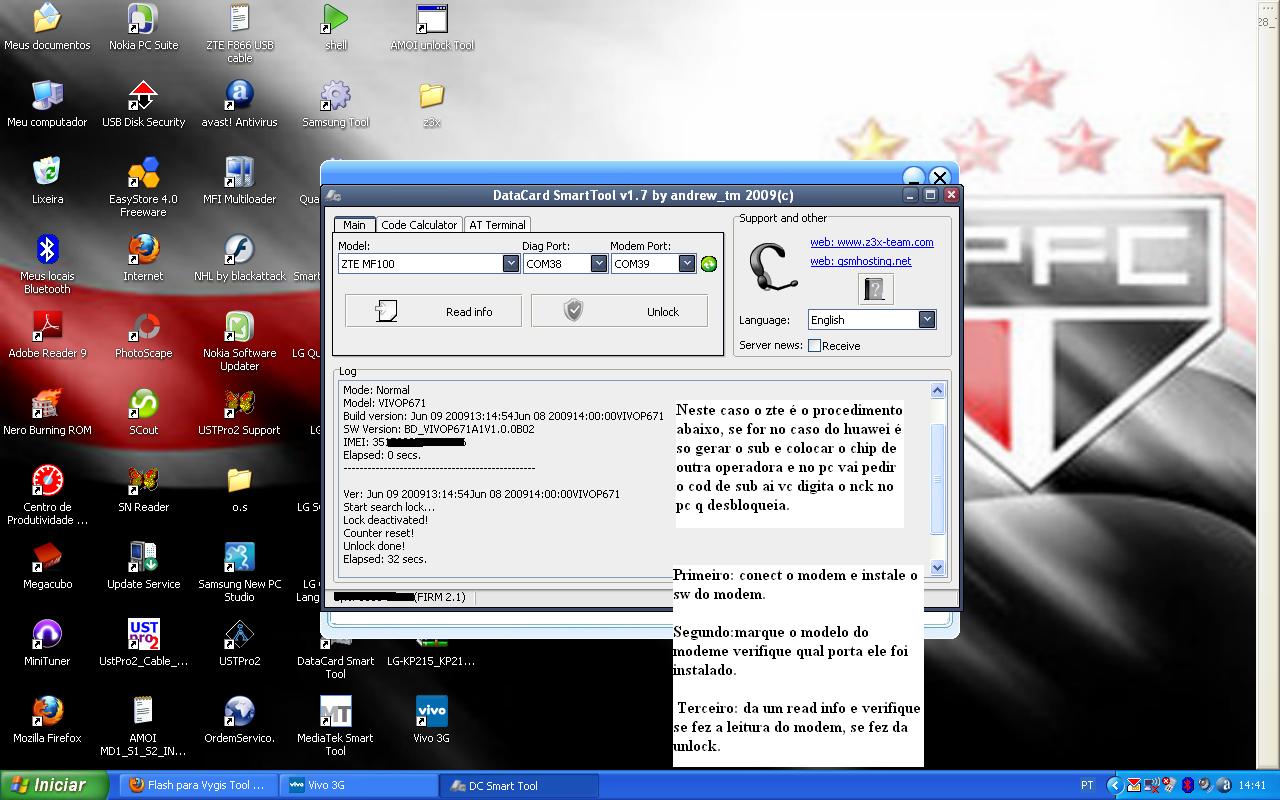Launch MediaTek Smart Tool icon
Viewport: 1280px width, 800px height.
click(x=336, y=726)
